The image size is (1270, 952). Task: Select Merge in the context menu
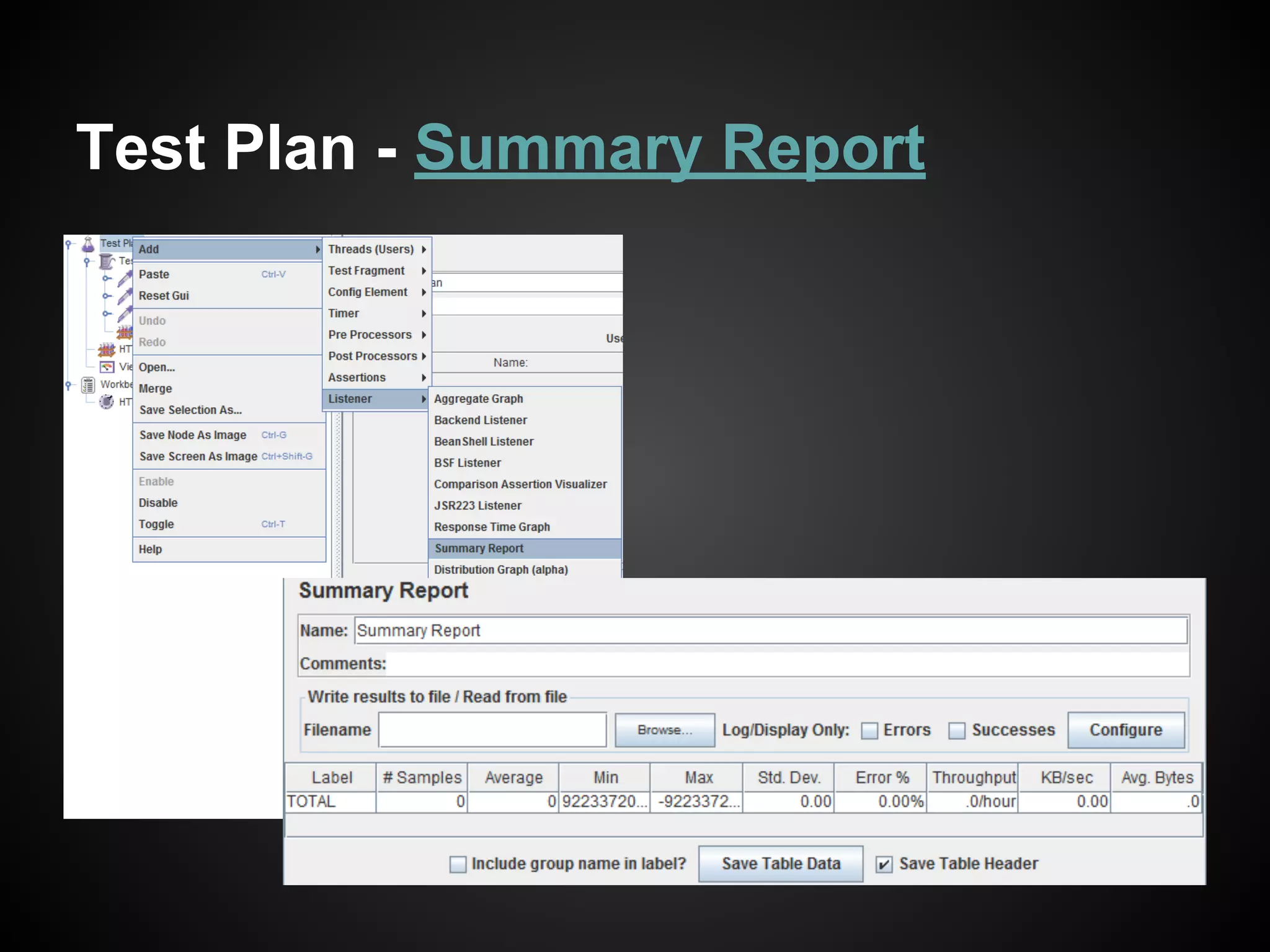click(x=229, y=389)
